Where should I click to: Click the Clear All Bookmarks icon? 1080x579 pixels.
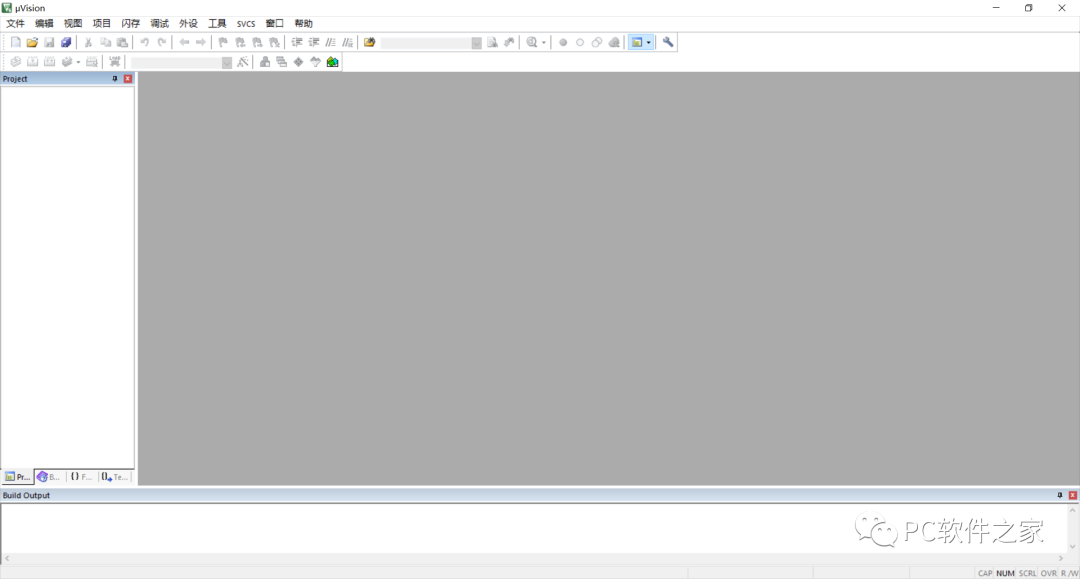[274, 42]
